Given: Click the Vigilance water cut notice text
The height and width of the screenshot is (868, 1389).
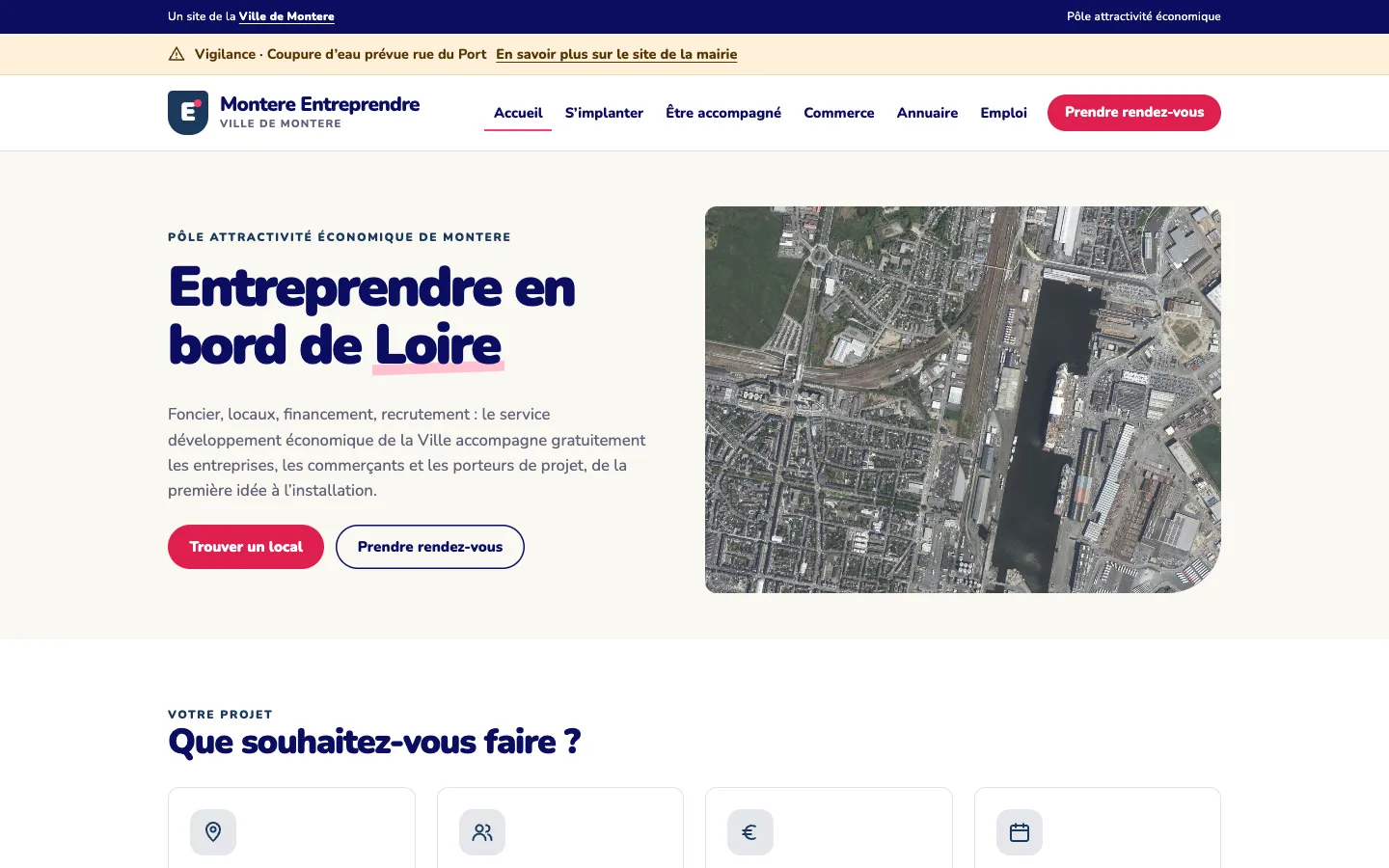Looking at the screenshot, I should (340, 54).
